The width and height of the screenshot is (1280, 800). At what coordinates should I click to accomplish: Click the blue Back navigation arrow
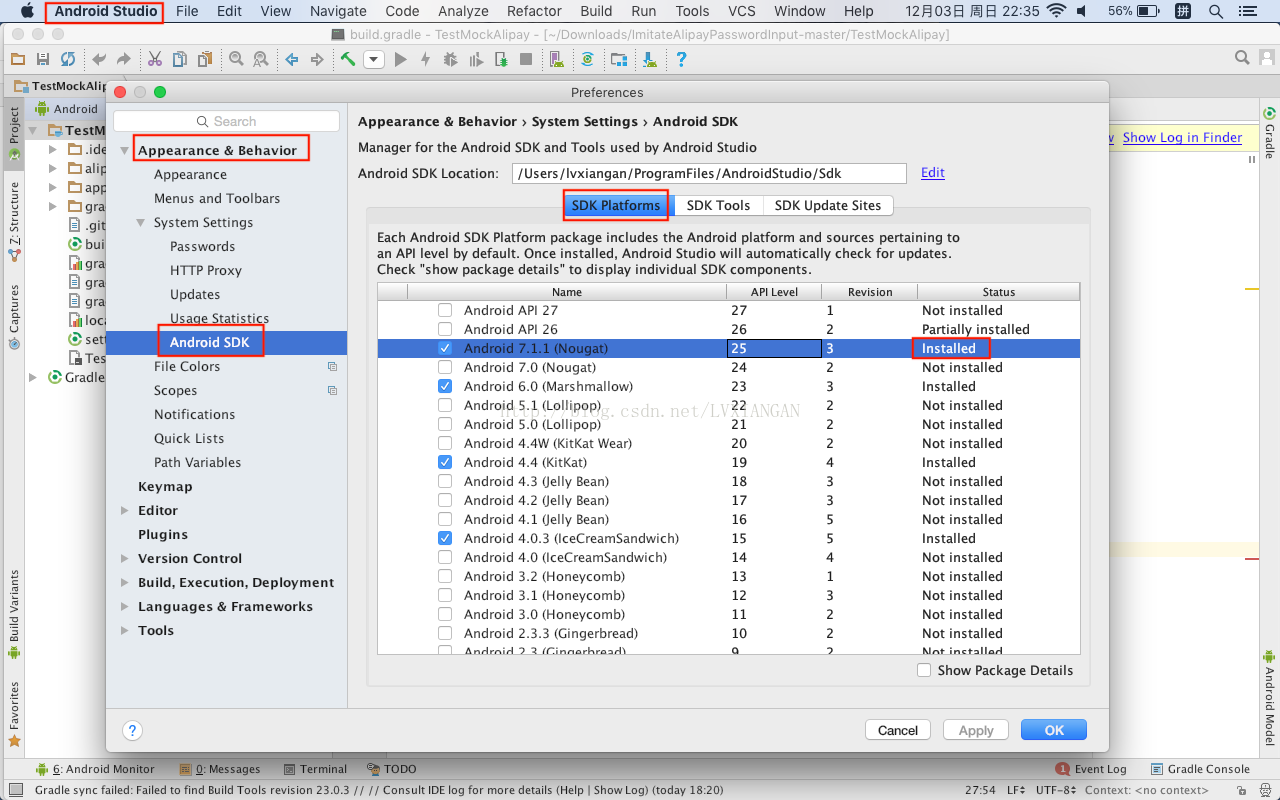point(292,60)
